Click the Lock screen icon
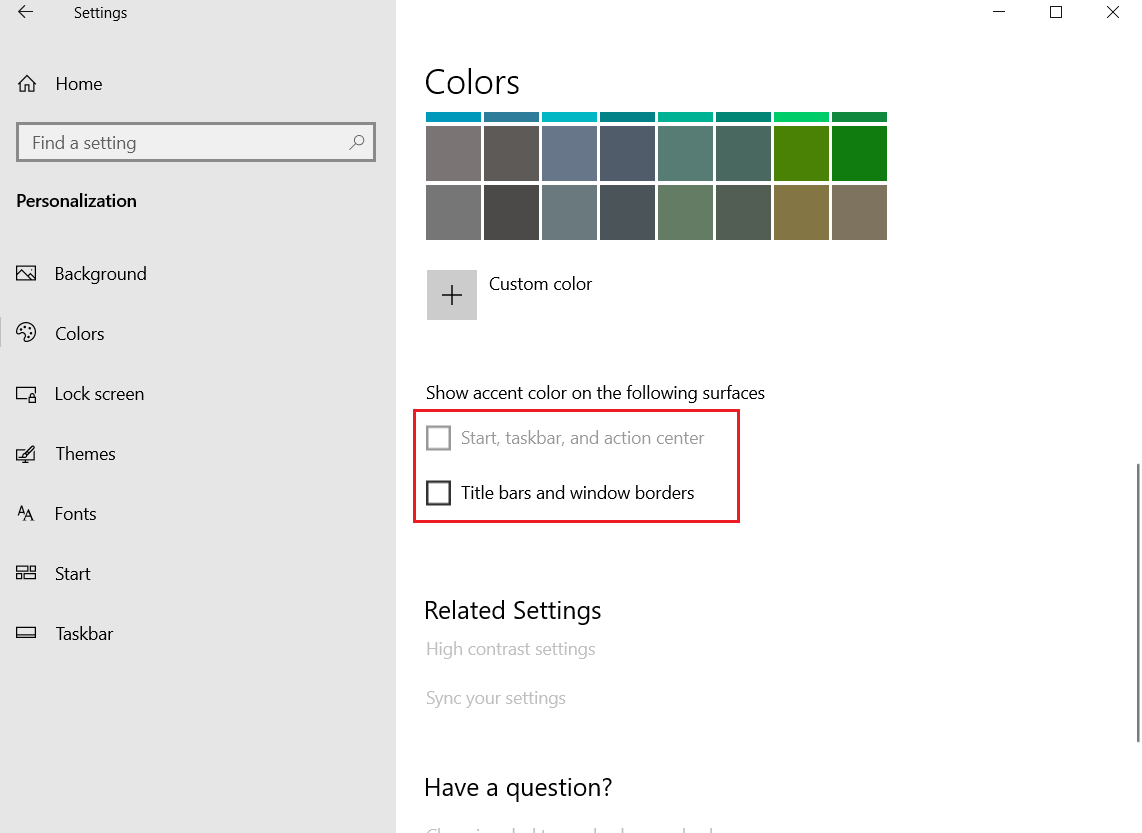Screen dimensions: 1142x833 (x=26, y=394)
